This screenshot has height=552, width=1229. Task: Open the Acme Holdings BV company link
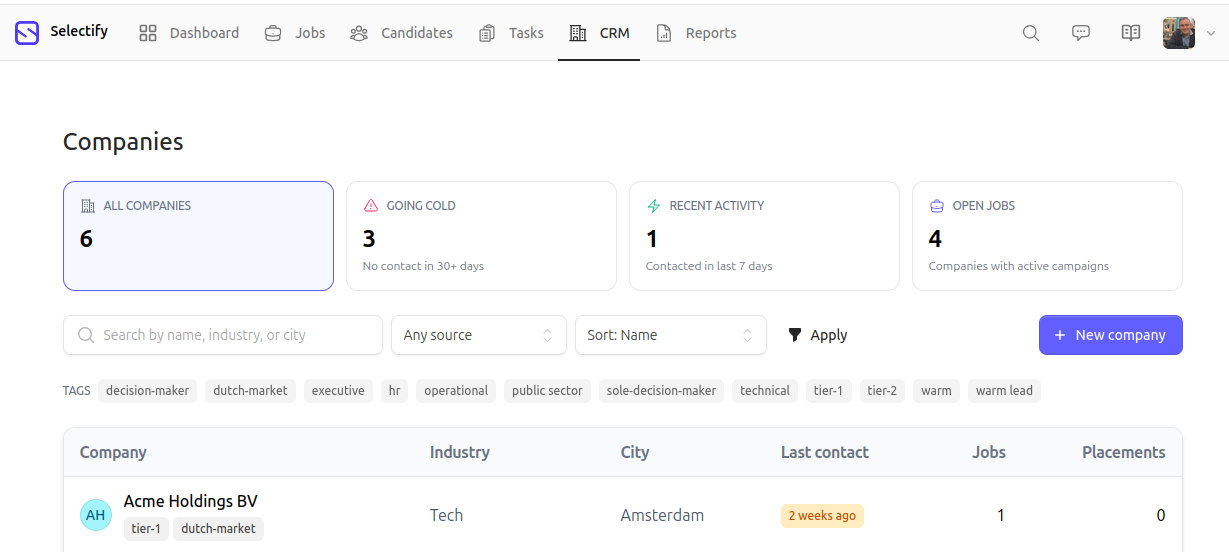click(x=191, y=501)
